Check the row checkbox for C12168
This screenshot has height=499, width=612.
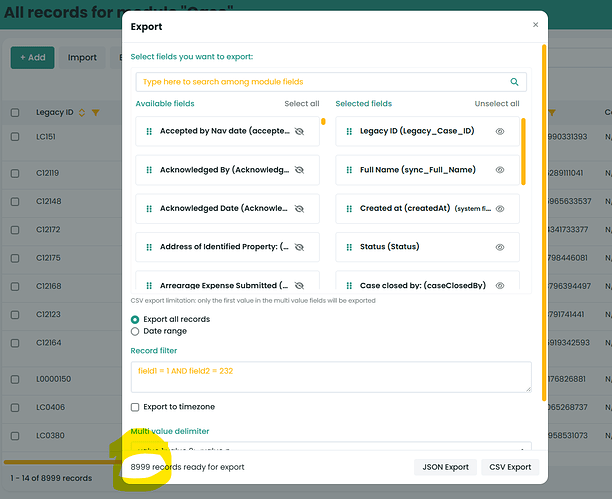(x=15, y=287)
